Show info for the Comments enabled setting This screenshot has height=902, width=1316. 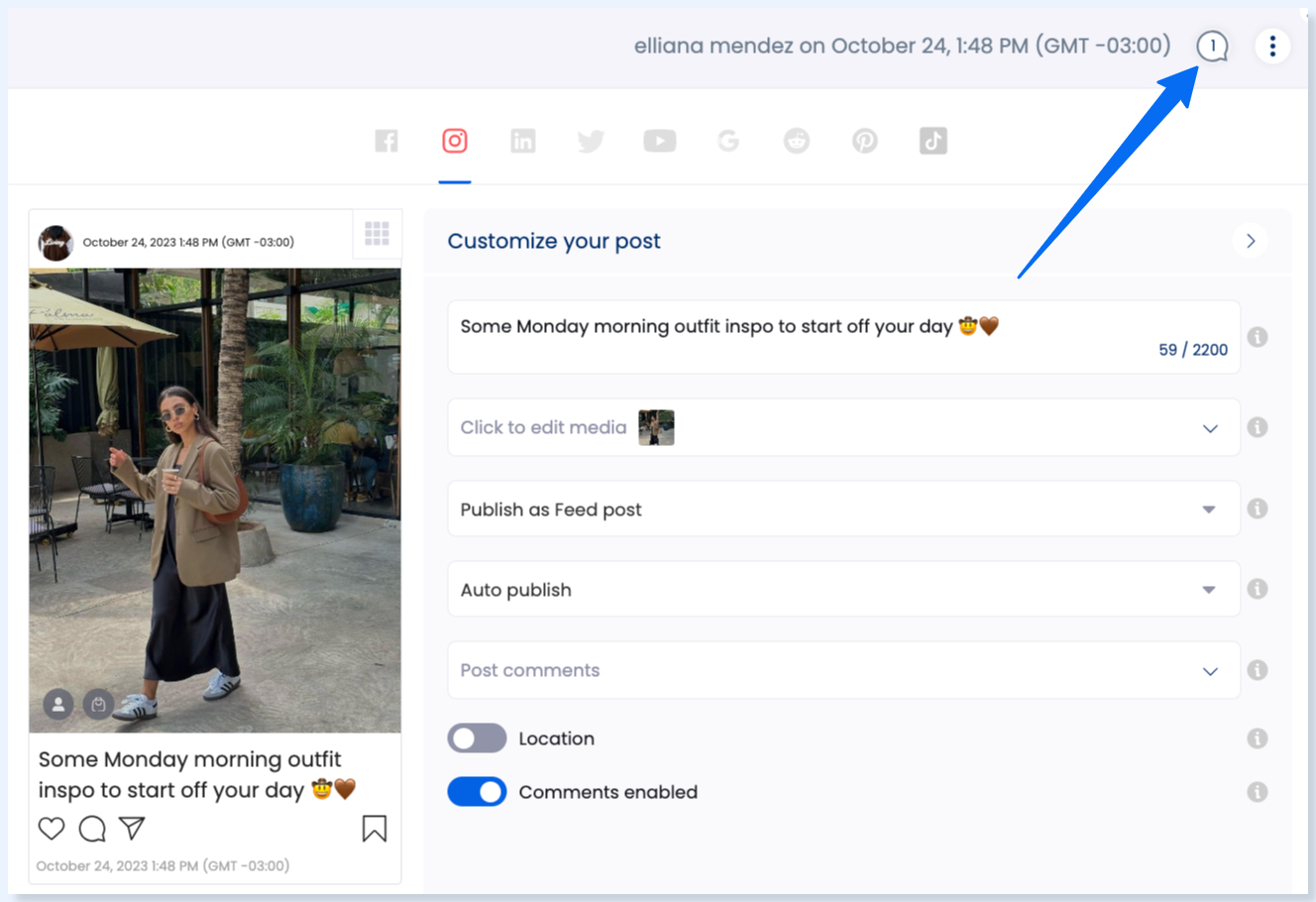[x=1258, y=792]
